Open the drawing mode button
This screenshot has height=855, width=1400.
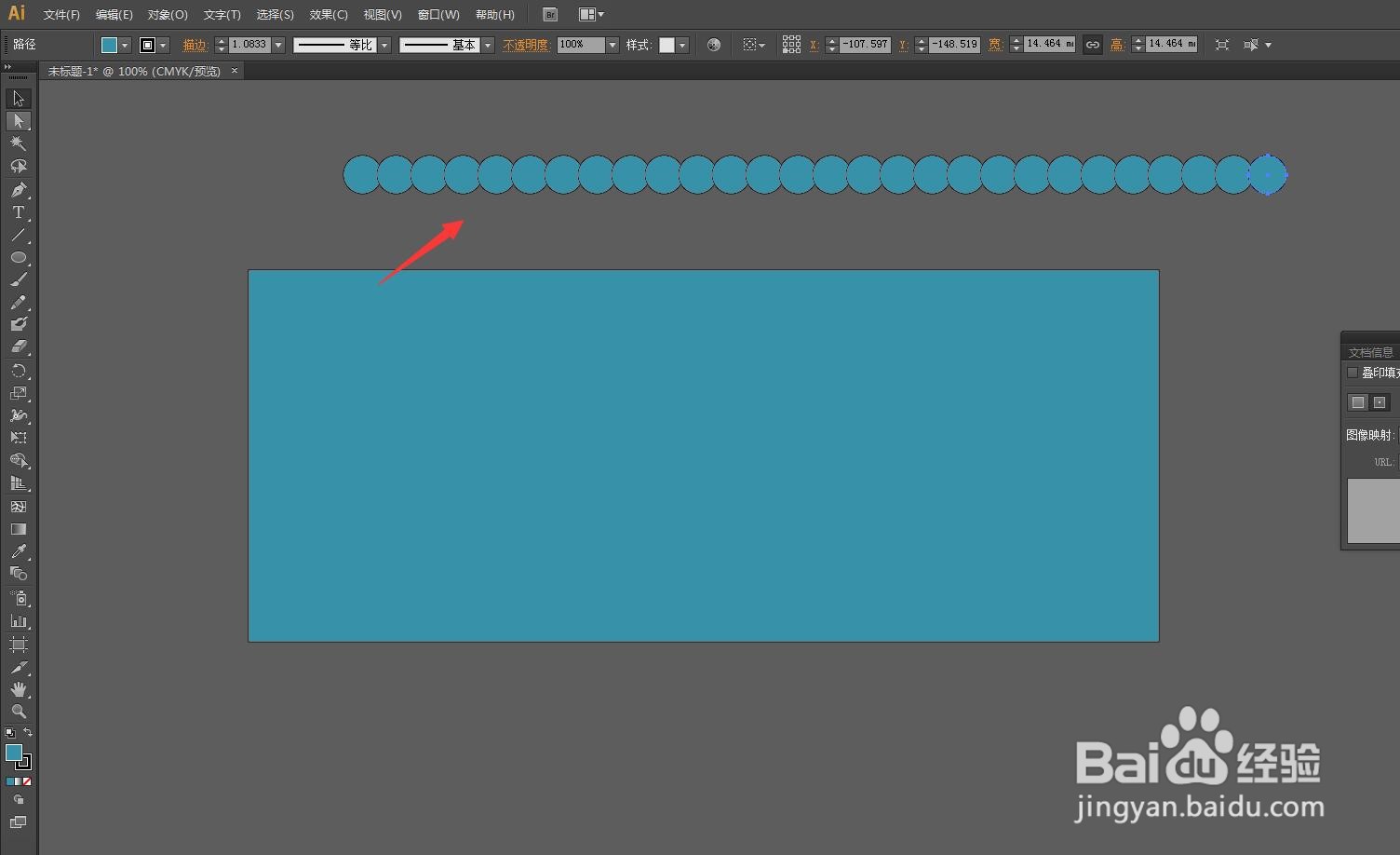(x=19, y=800)
